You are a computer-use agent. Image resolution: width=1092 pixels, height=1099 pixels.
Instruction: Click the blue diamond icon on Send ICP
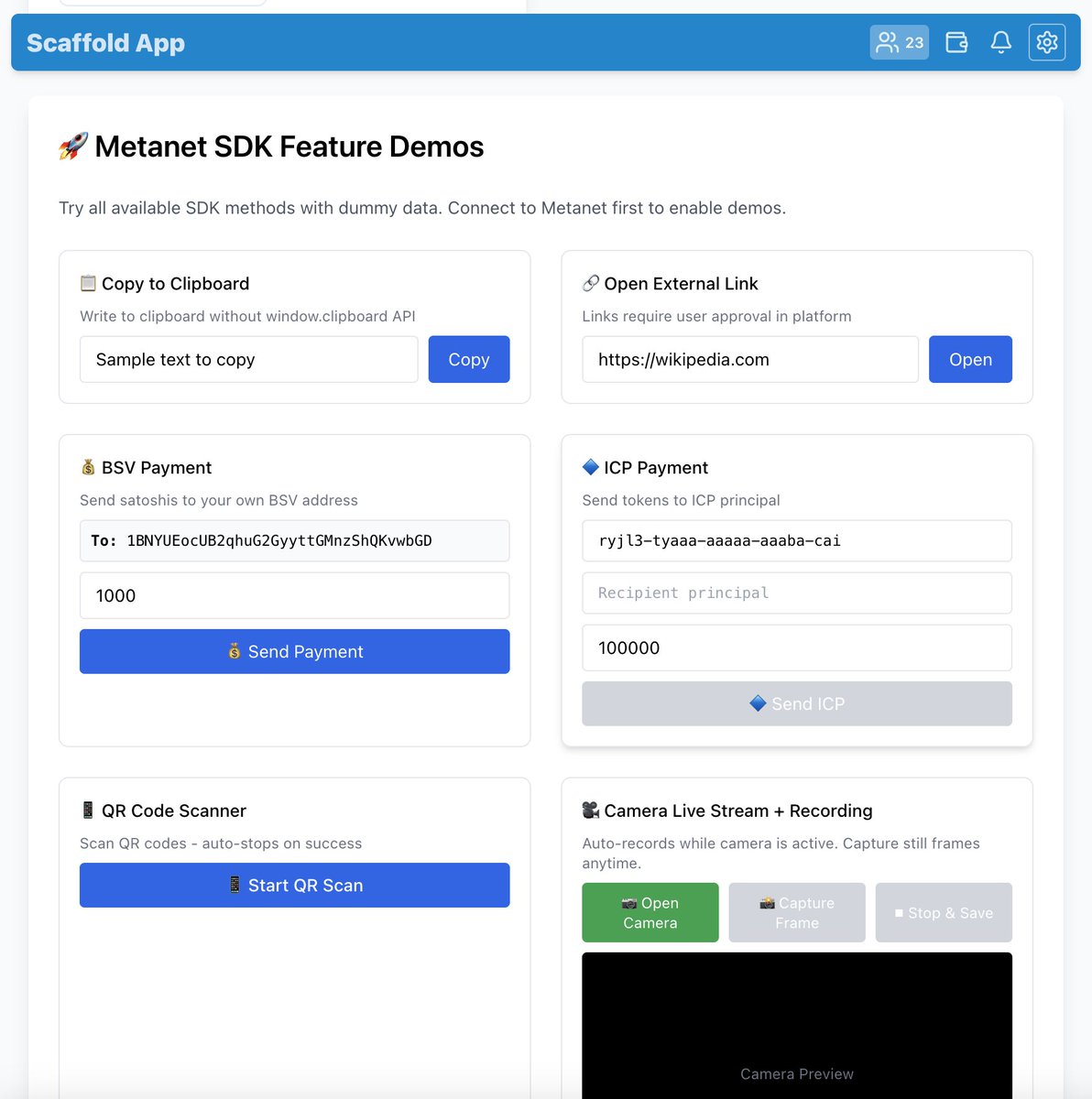tap(757, 703)
